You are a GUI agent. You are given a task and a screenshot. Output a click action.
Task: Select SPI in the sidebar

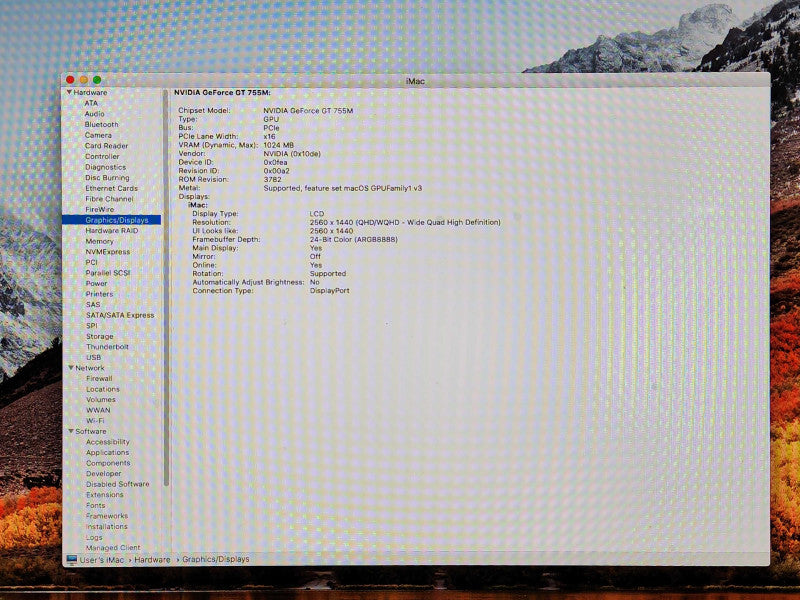(92, 326)
